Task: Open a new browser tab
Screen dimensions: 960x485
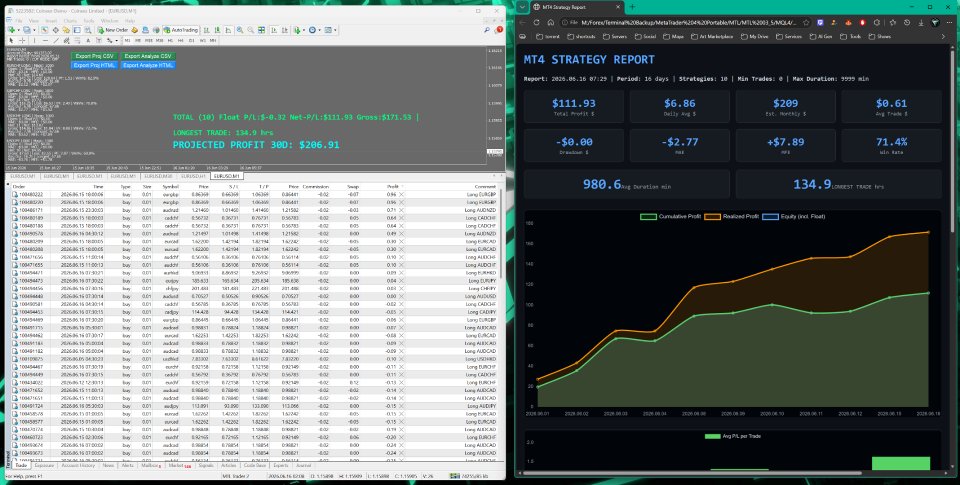Action: [x=633, y=7]
